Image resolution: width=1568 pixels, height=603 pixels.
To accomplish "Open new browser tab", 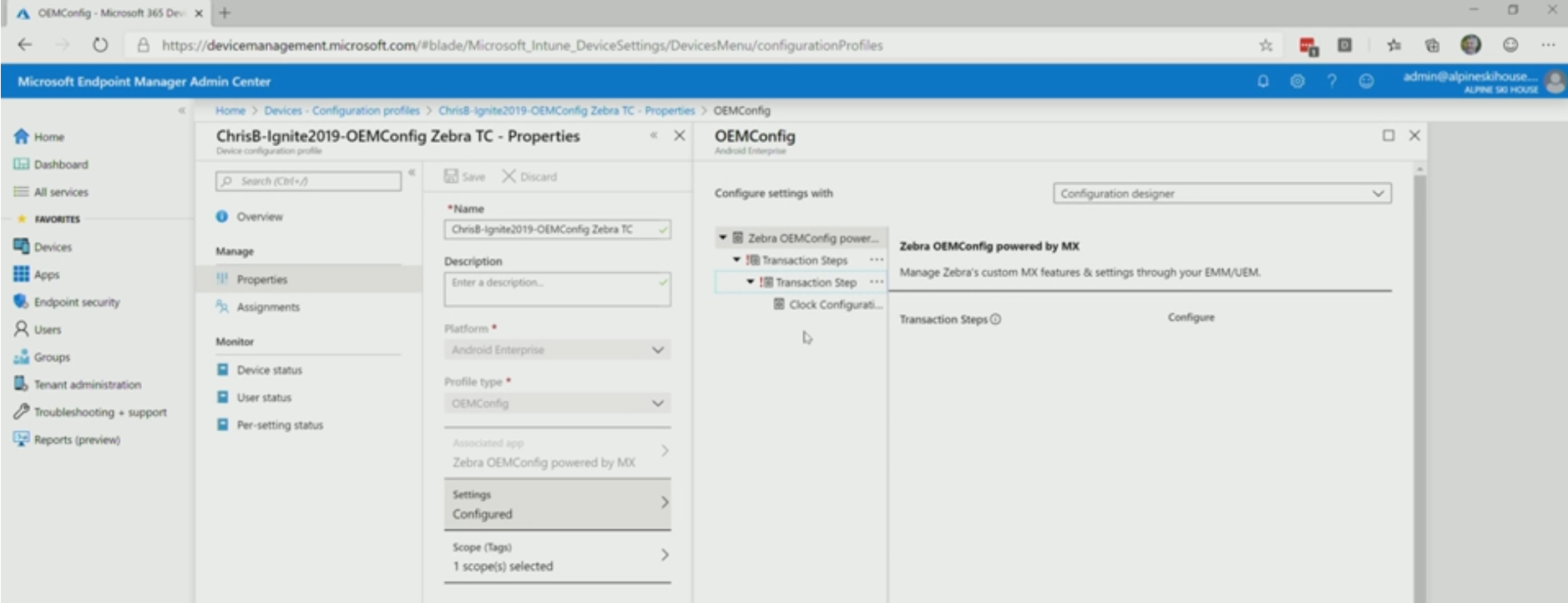I will pos(225,13).
